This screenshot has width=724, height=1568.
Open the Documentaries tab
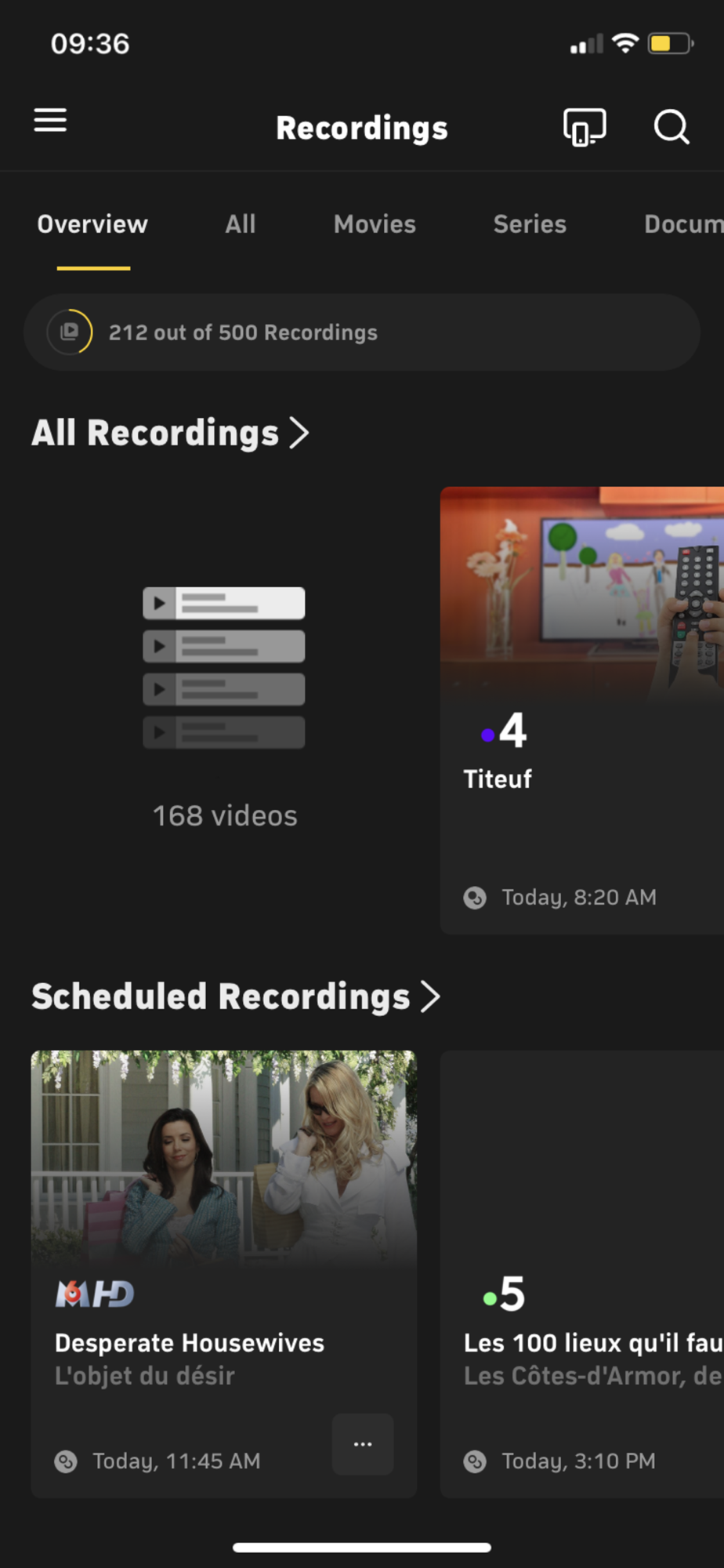click(x=683, y=224)
